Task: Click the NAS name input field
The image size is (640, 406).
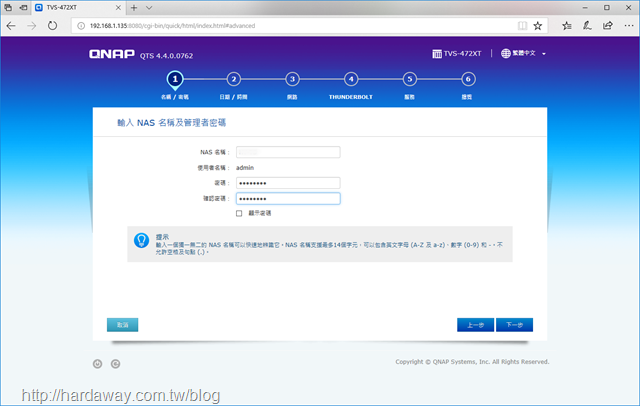Action: click(288, 152)
